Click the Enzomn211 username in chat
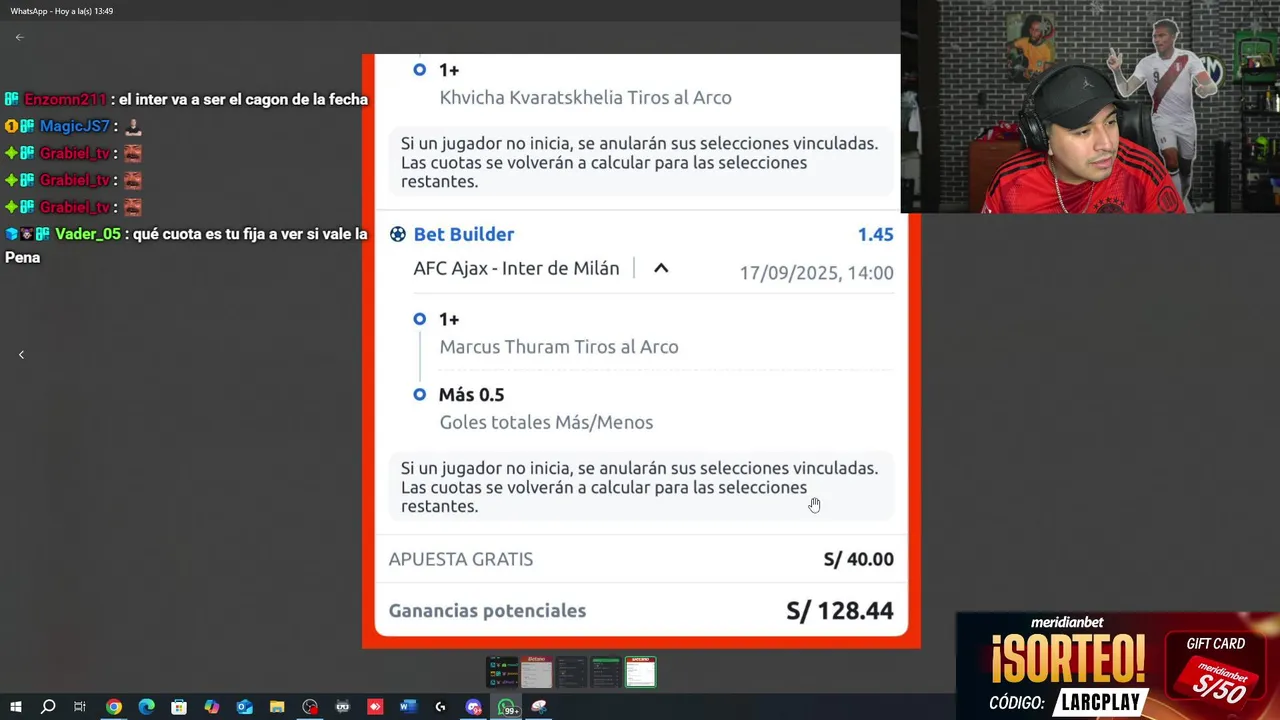The width and height of the screenshot is (1280, 720). pyautogui.click(x=66, y=99)
